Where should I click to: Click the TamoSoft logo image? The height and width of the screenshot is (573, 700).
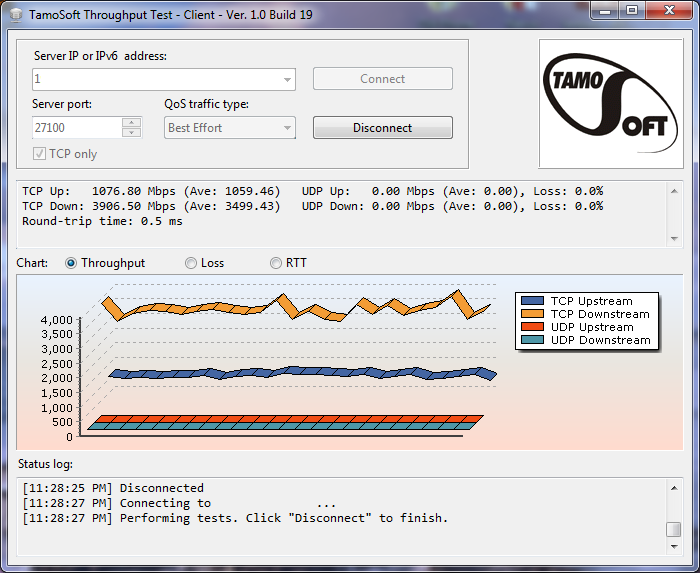pos(611,104)
